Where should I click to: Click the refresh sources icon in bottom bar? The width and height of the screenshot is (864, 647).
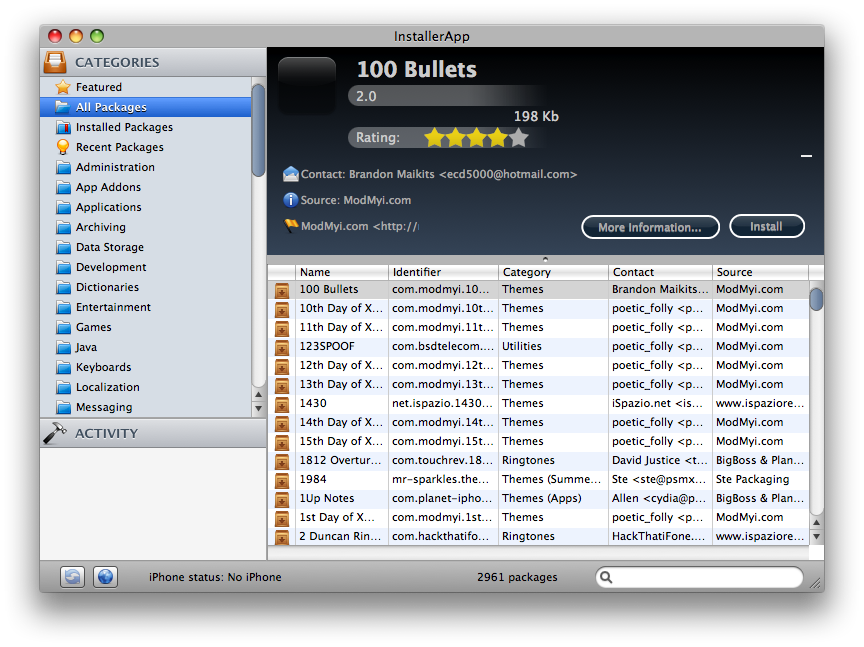tap(72, 576)
